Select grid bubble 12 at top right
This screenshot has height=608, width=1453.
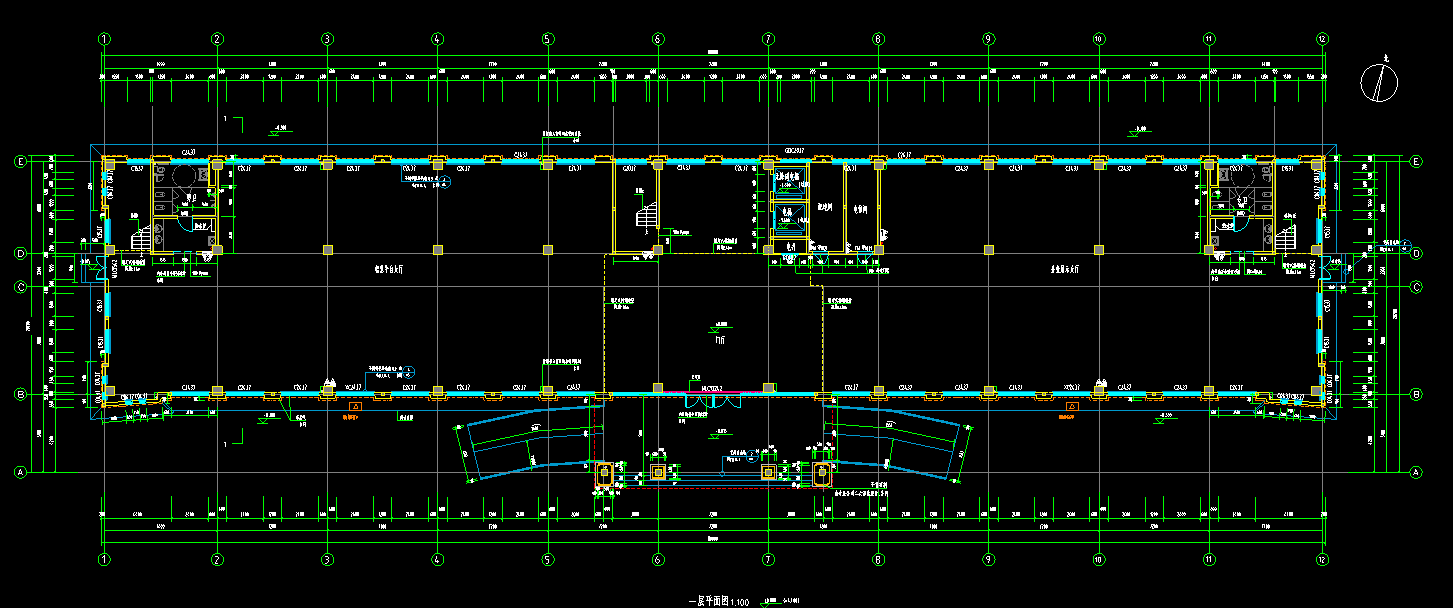1322,39
